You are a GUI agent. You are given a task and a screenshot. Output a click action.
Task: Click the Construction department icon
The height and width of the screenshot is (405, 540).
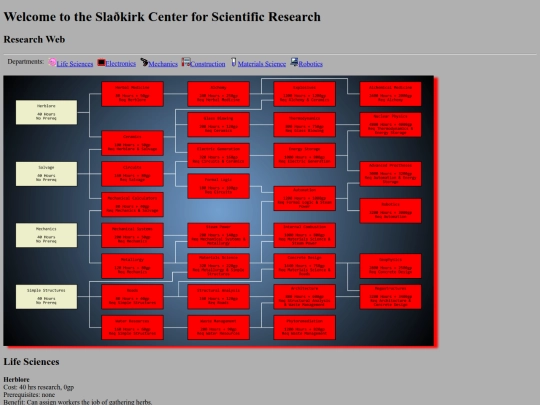tap(186, 62)
